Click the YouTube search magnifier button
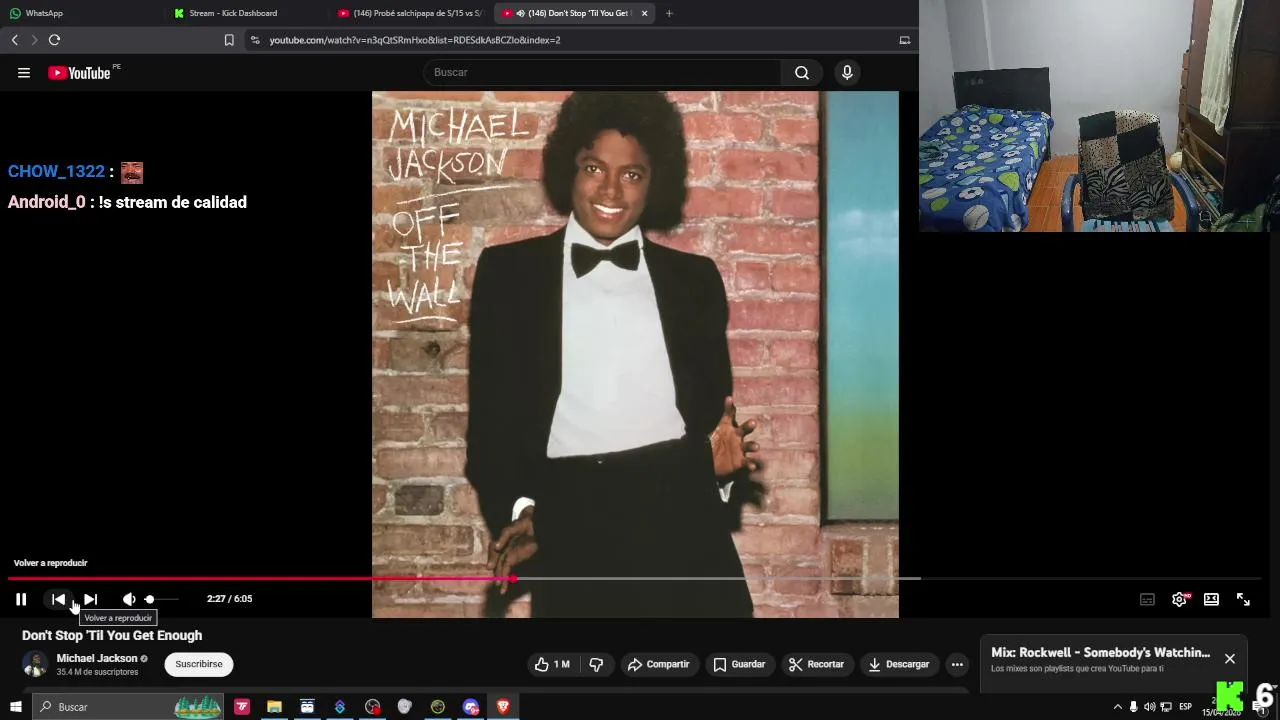The height and width of the screenshot is (720, 1280). click(x=802, y=72)
